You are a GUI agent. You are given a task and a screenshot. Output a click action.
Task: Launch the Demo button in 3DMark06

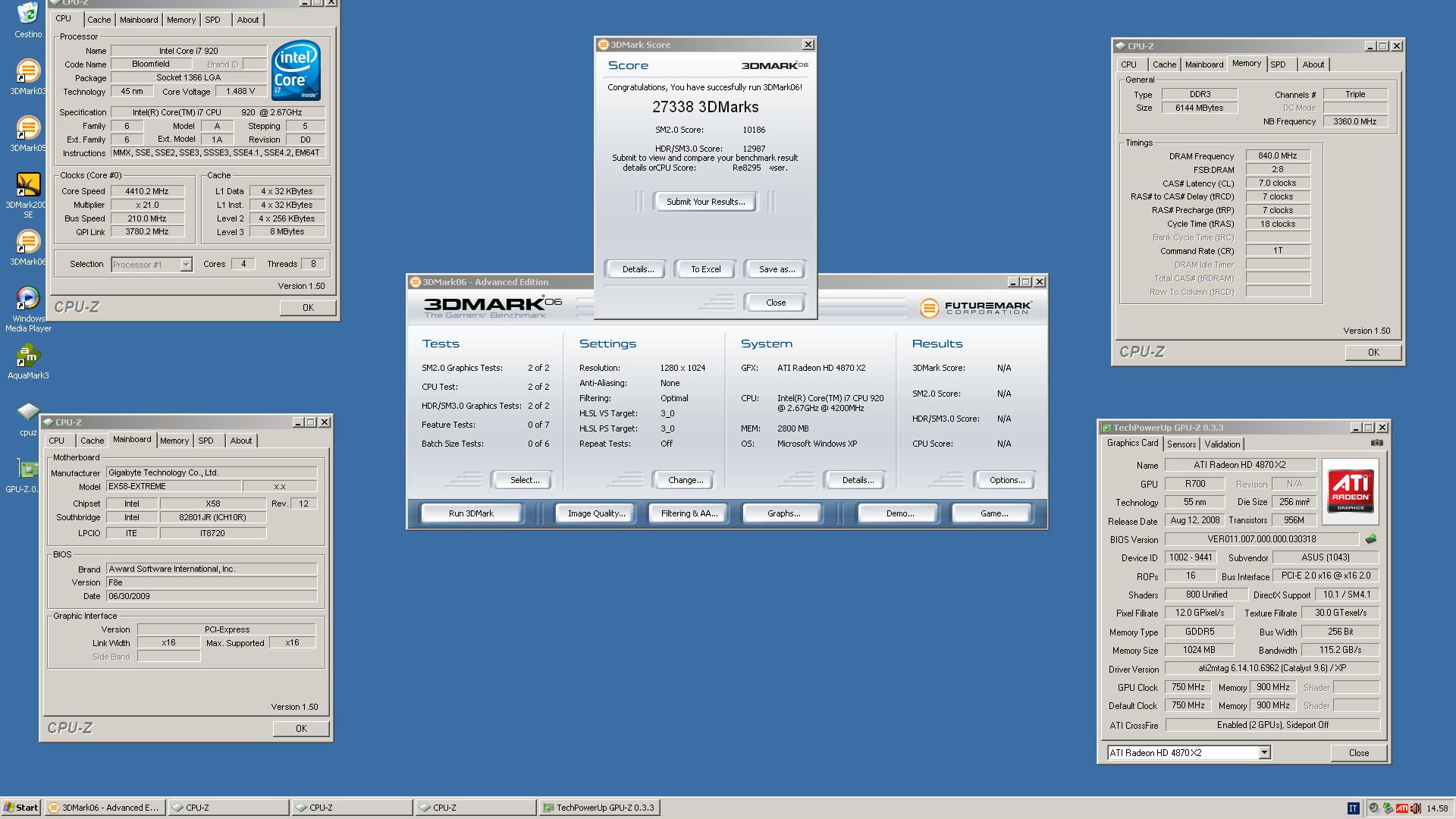click(x=899, y=513)
